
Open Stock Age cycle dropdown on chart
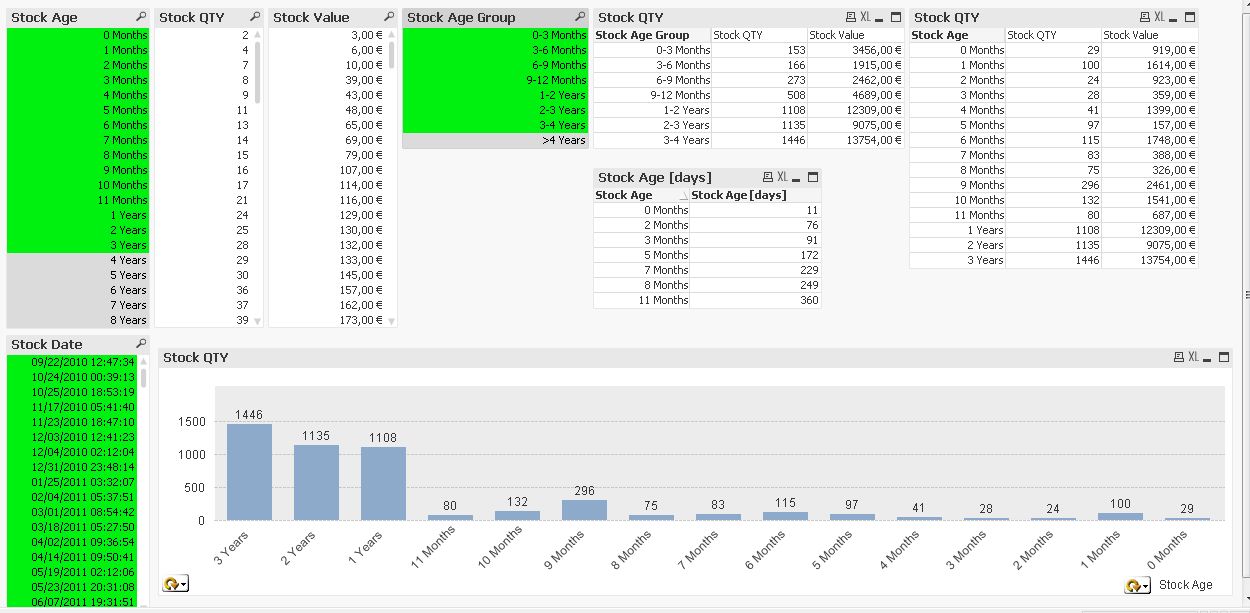pos(1137,585)
